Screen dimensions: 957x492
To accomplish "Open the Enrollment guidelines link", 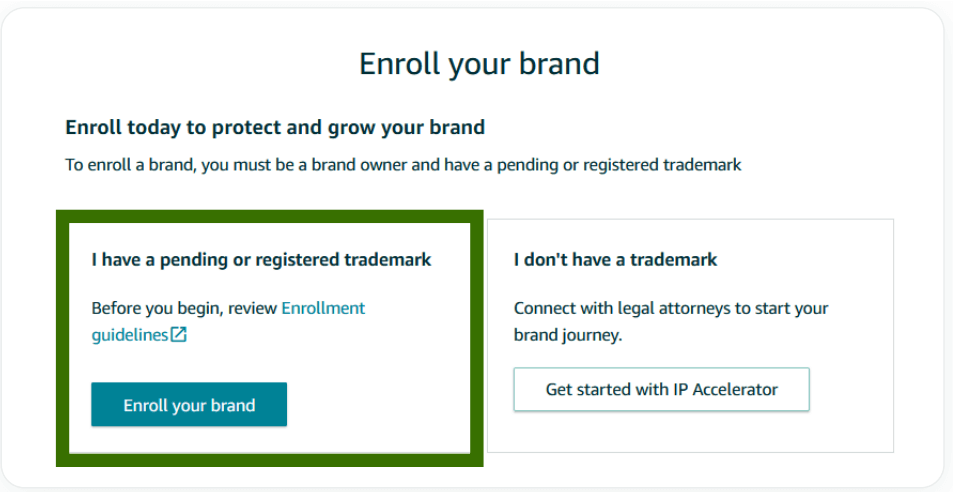I will [x=228, y=321].
